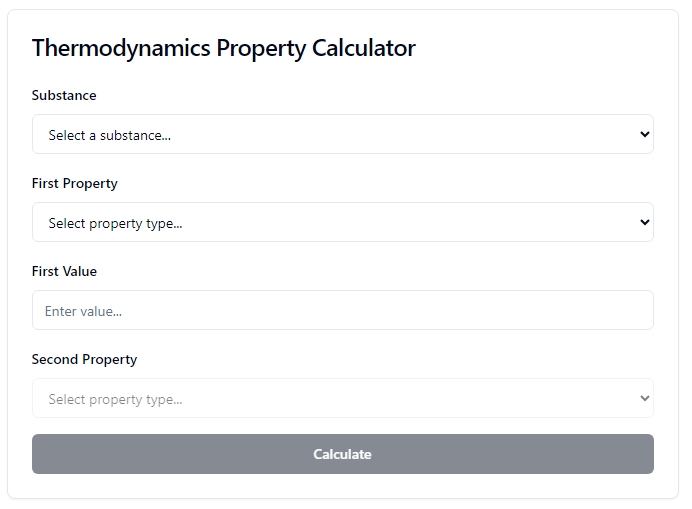Click the chevron arrow on First Property select

(644, 222)
